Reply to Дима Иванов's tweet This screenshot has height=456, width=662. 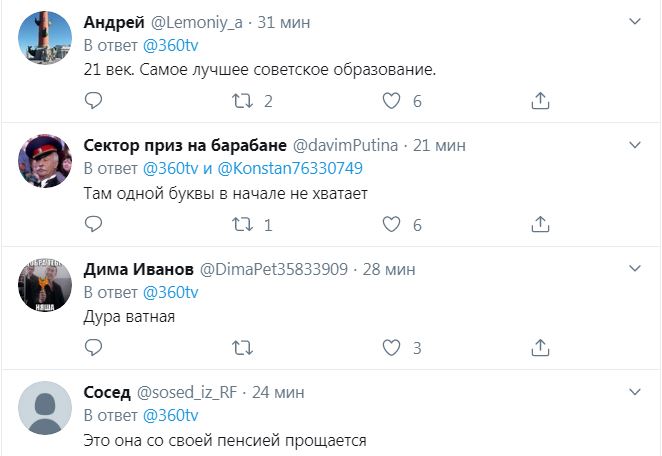(93, 348)
